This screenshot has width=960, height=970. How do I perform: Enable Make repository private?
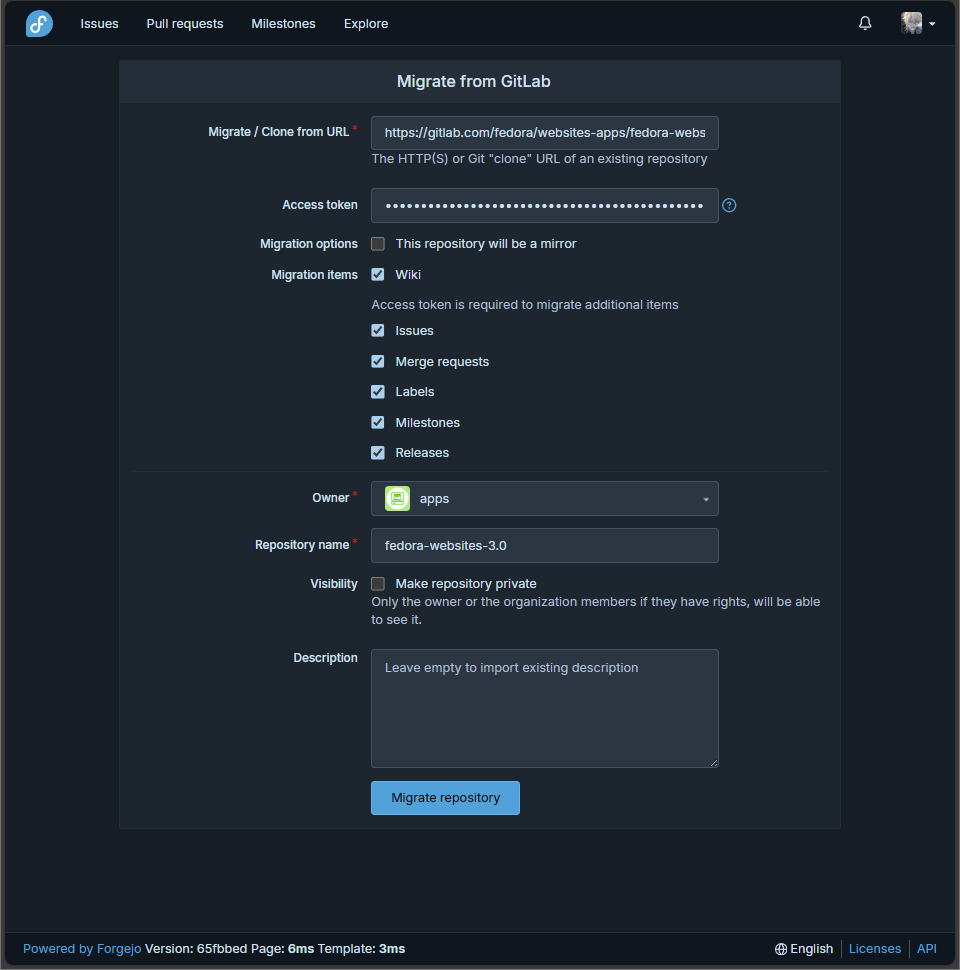[x=378, y=583]
